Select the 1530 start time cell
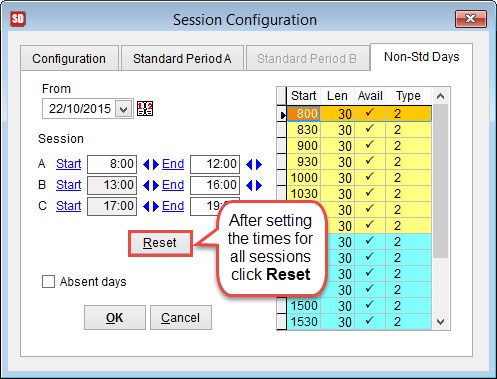The image size is (497, 379). click(304, 322)
